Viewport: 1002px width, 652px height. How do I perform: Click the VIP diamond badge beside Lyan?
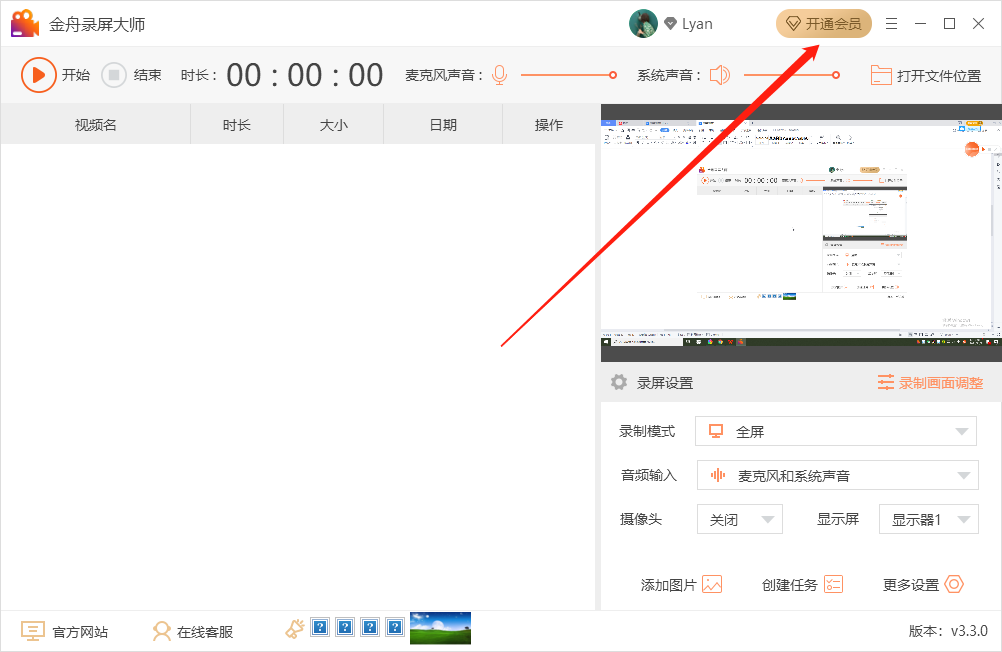click(670, 24)
